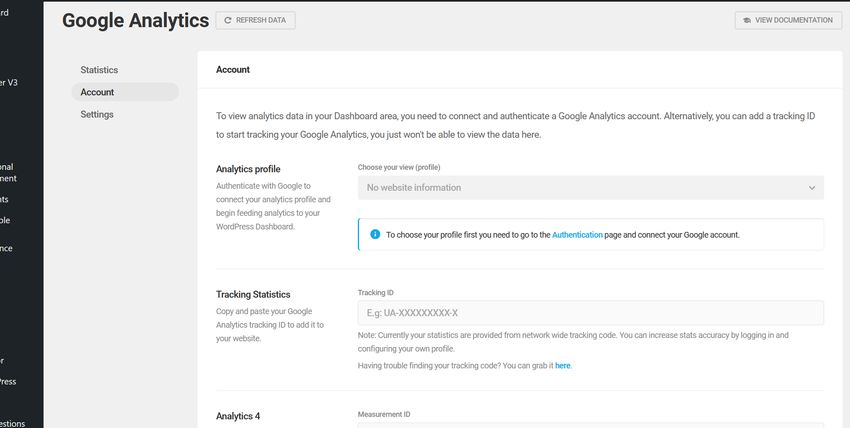Click the Refresh Data button
Image resolution: width=850 pixels, height=428 pixels.
(x=255, y=20)
